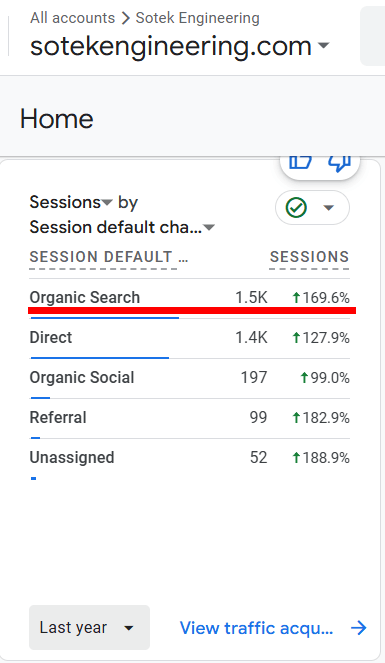Select the Organic Social row
This screenshot has width=385, height=663.
189,378
